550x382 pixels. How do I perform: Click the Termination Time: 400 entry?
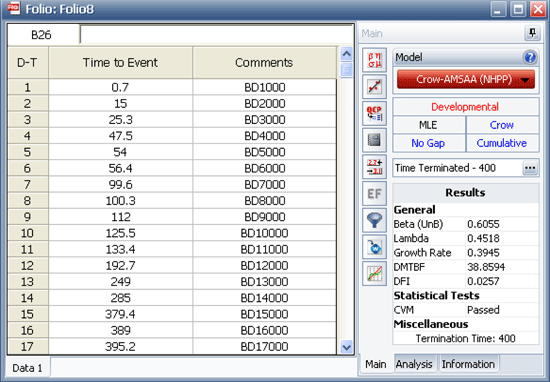465,339
